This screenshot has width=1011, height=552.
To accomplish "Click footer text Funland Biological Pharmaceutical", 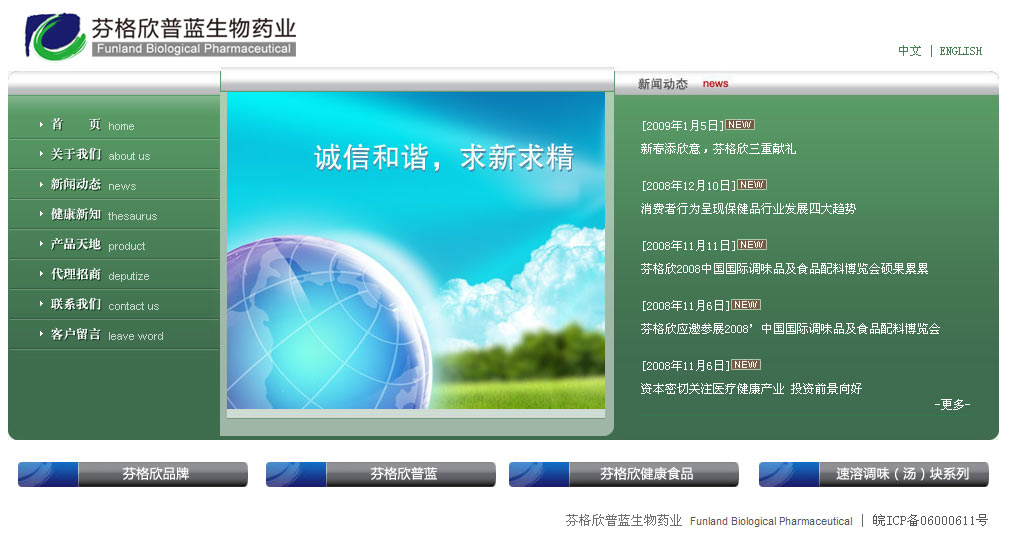I will coord(771,521).
